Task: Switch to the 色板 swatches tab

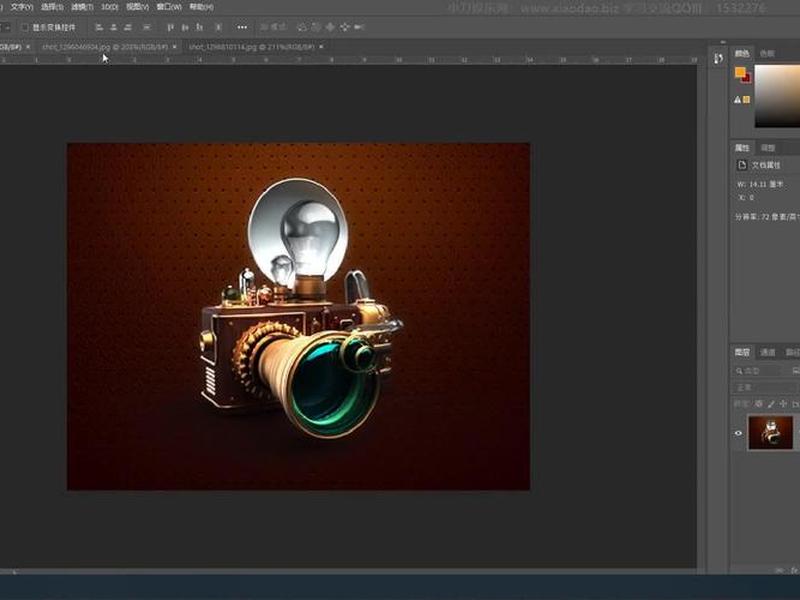Action: (767, 53)
